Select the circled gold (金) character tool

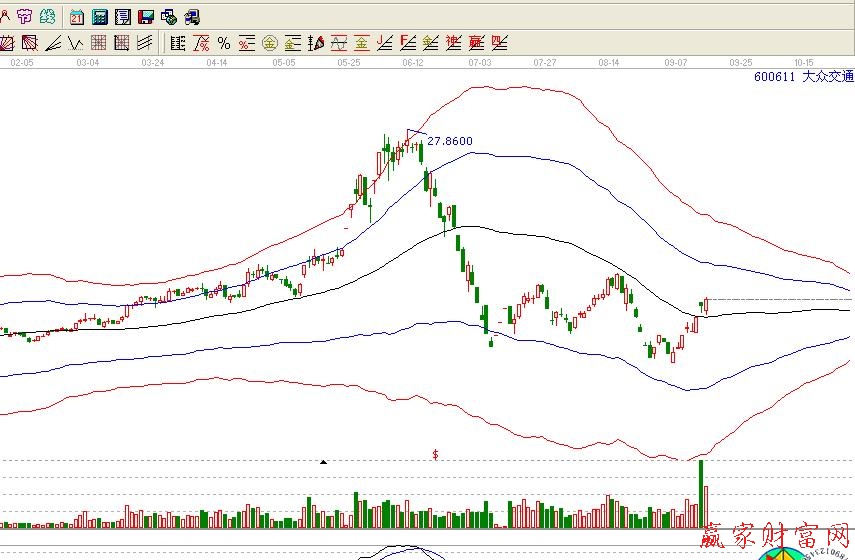tap(269, 43)
